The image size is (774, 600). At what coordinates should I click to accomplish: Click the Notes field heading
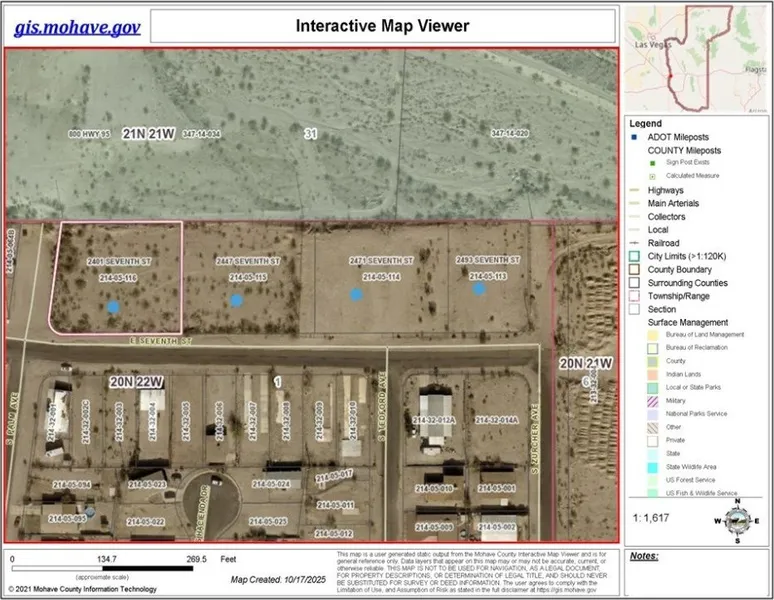(644, 555)
